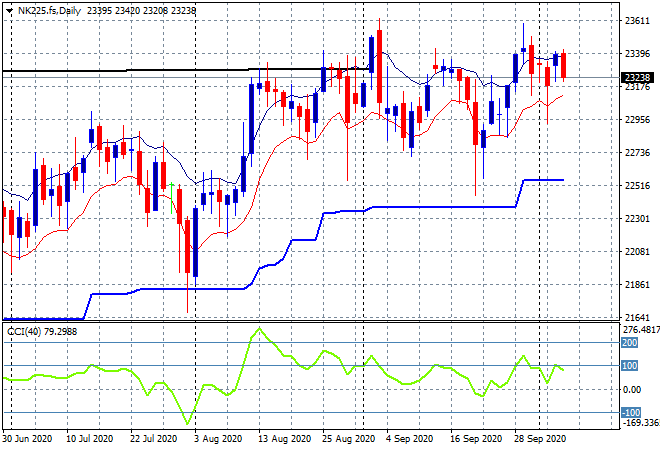Click the 3 Aug 2020 date label
660x450 pixels.
point(218,439)
